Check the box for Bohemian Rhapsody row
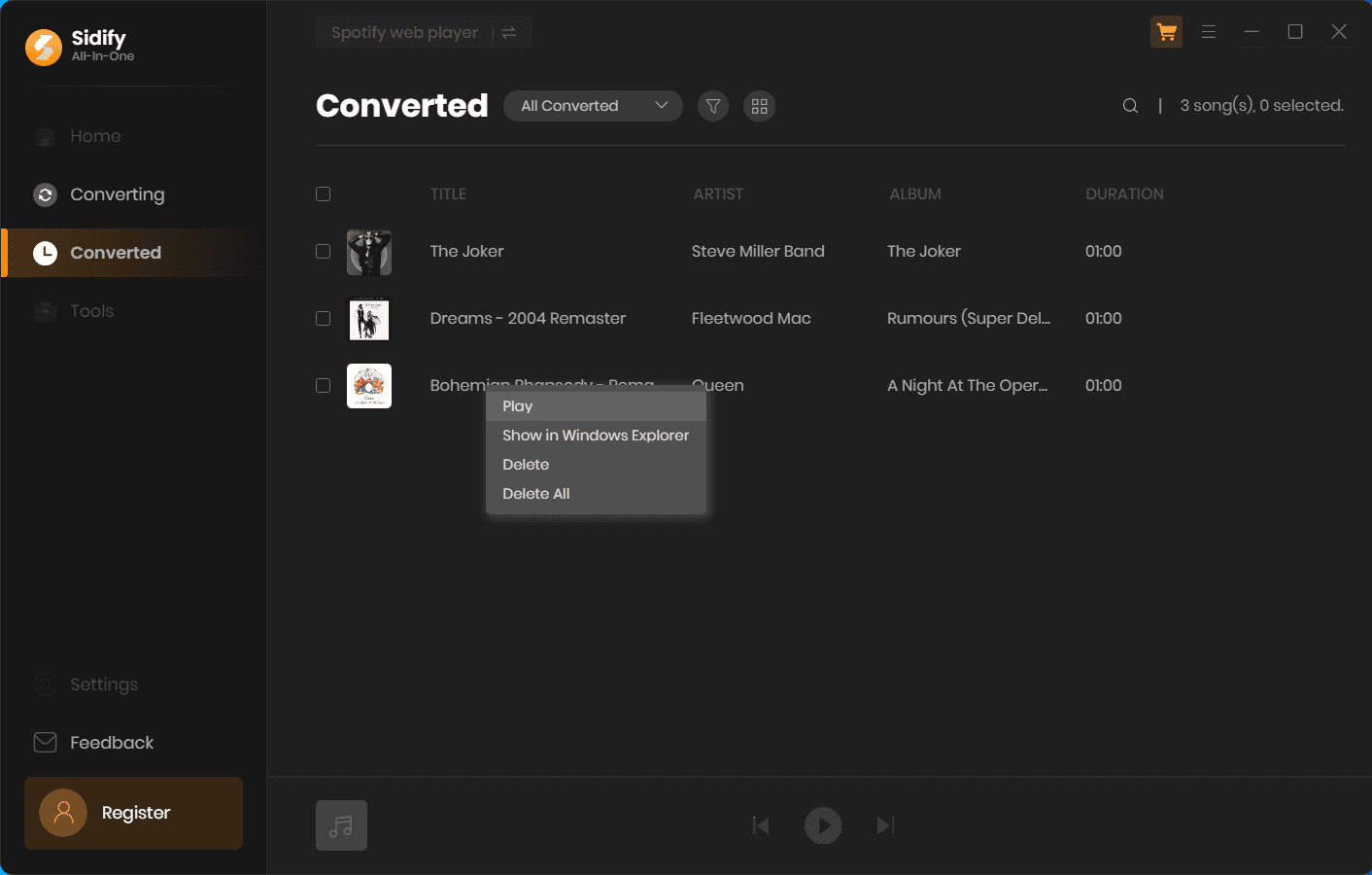 pos(324,386)
